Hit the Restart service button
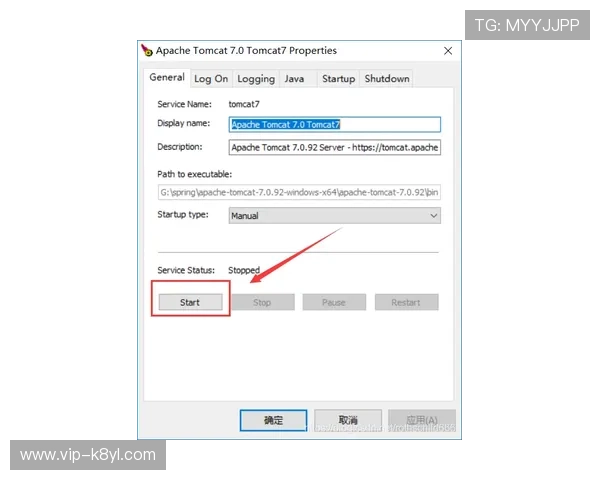The image size is (600, 480). [406, 302]
